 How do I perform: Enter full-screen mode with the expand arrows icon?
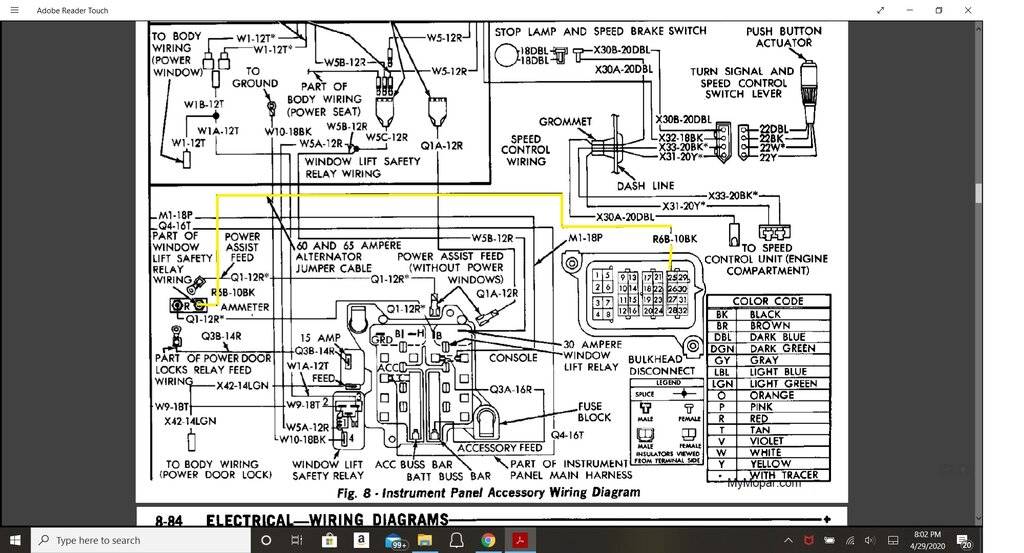[x=880, y=10]
